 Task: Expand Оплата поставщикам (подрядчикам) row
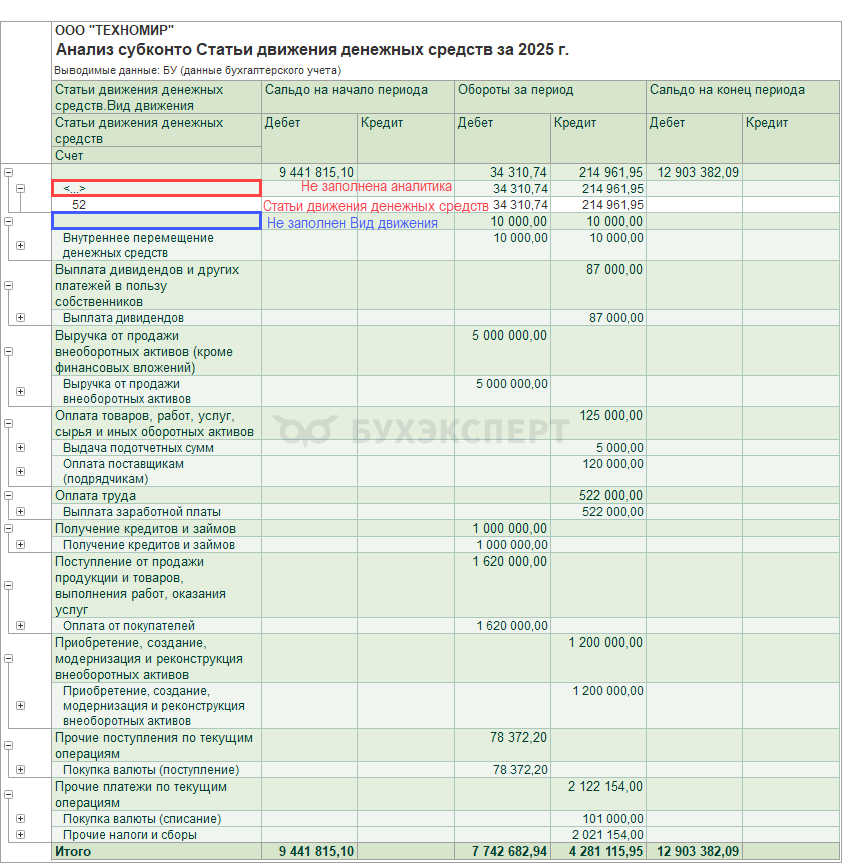tap(20, 471)
